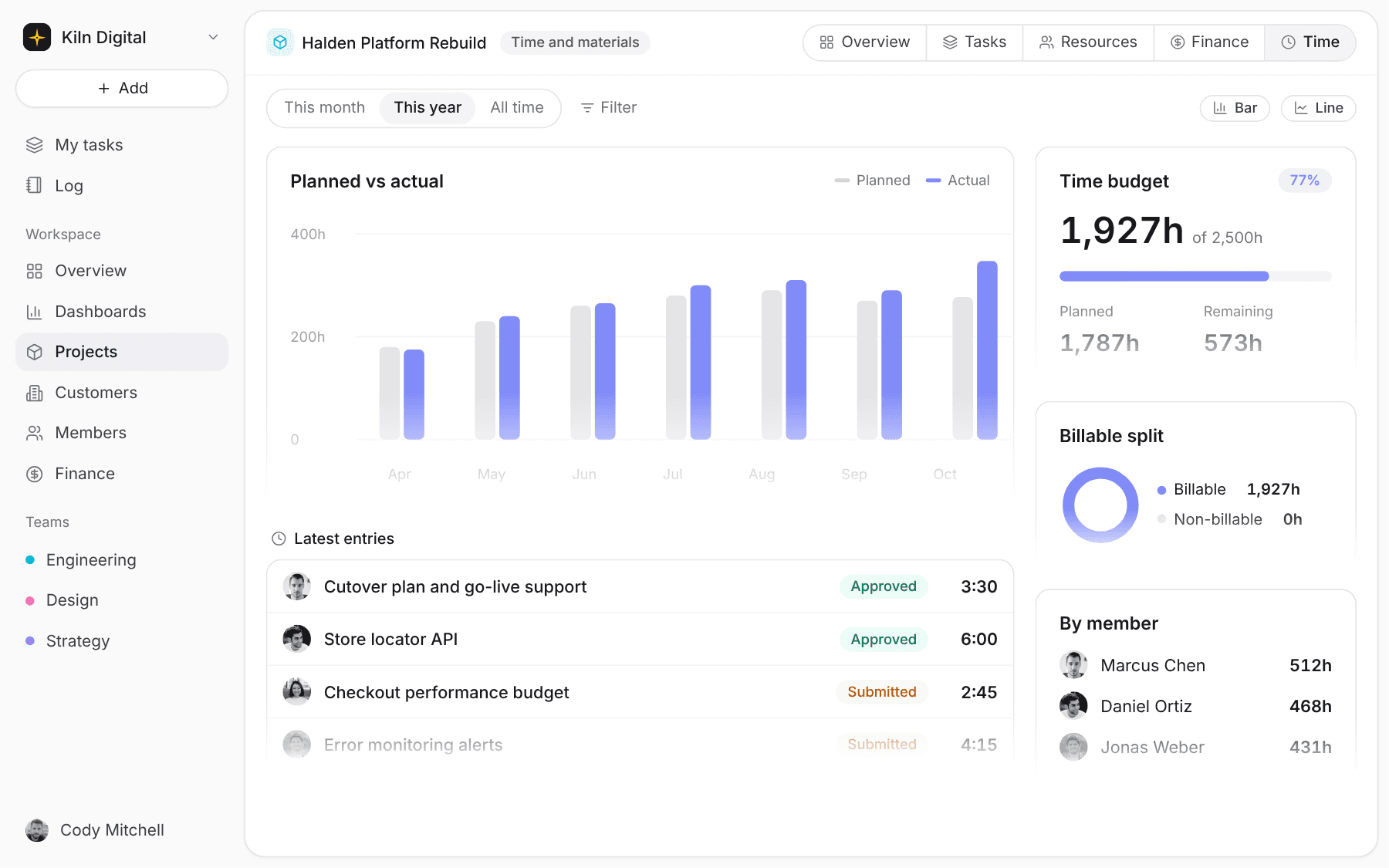Select the Time tab
Image resolution: width=1389 pixels, height=868 pixels.
click(1310, 42)
